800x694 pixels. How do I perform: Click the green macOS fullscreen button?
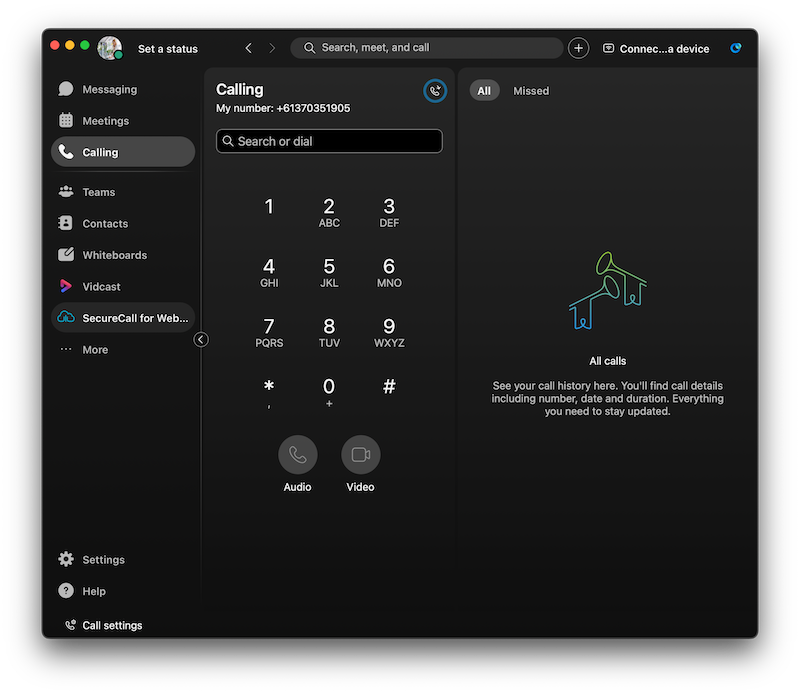coord(85,45)
